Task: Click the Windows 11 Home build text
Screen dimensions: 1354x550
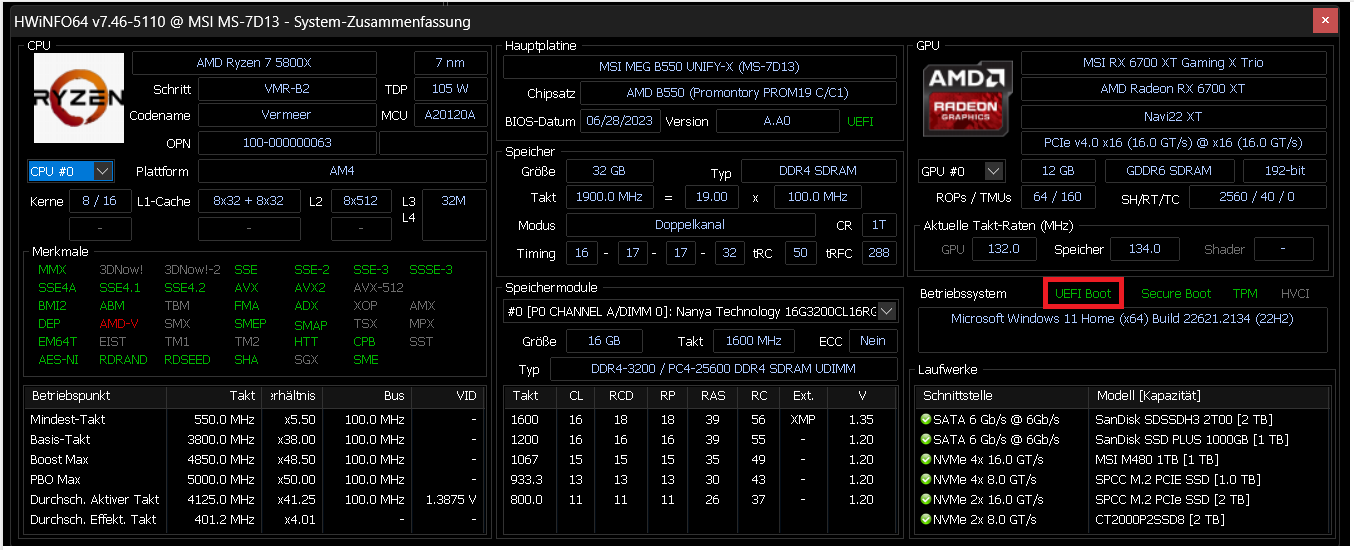Action: pyautogui.click(x=1122, y=319)
